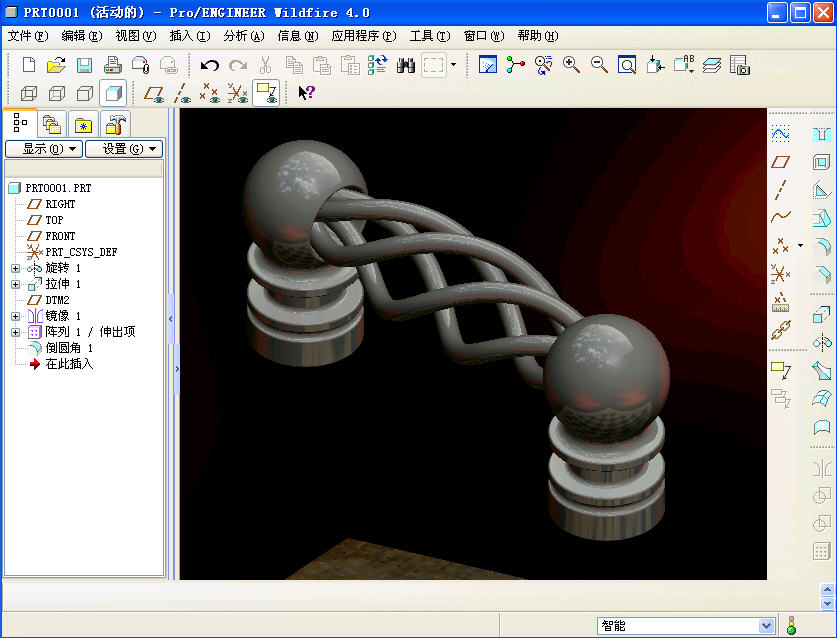The height and width of the screenshot is (638, 837).
Task: Toggle datum axes display
Action: 182,93
